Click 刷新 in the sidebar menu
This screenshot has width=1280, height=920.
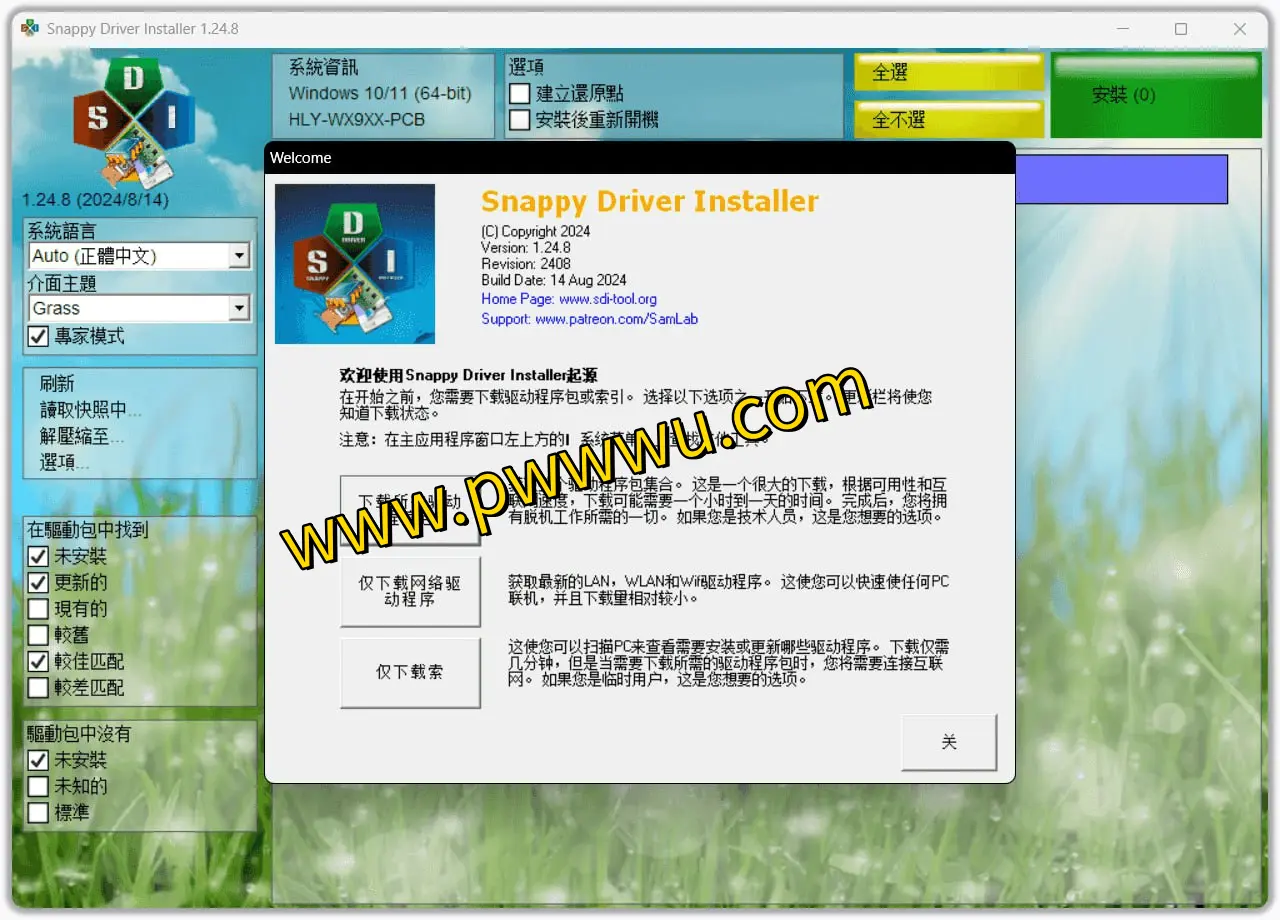pyautogui.click(x=57, y=384)
